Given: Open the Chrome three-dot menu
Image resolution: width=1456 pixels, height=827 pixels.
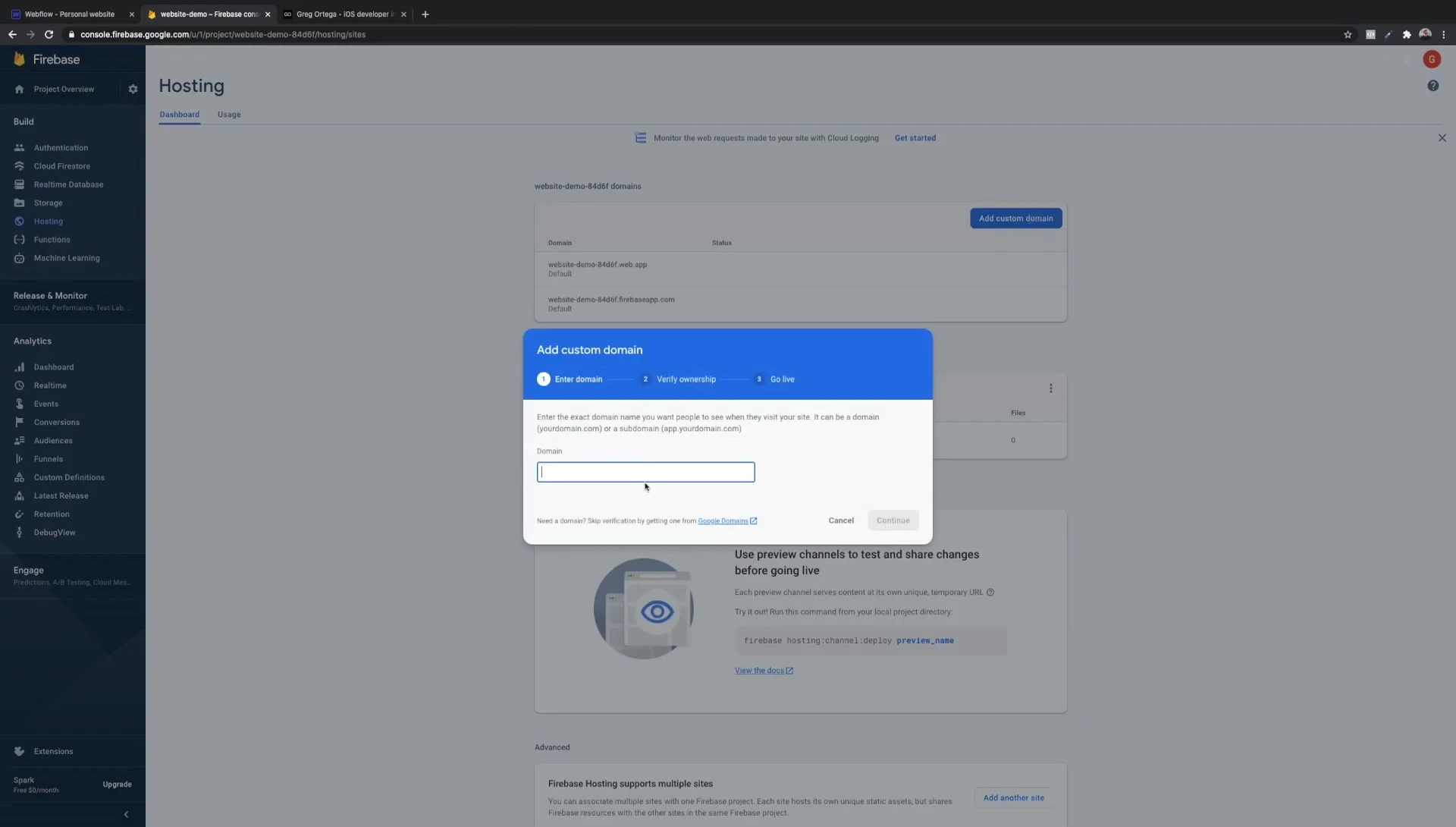Looking at the screenshot, I should 1443,35.
